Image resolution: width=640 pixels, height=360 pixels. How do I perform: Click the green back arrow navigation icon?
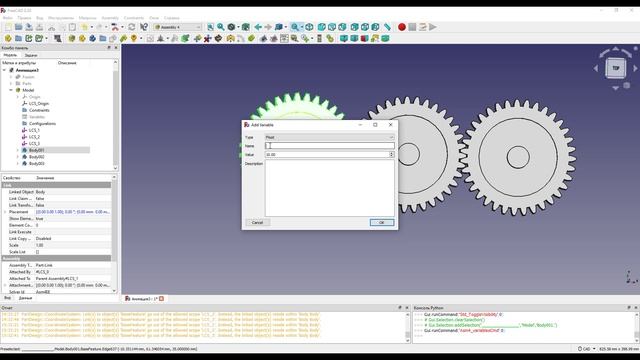(x=258, y=27)
